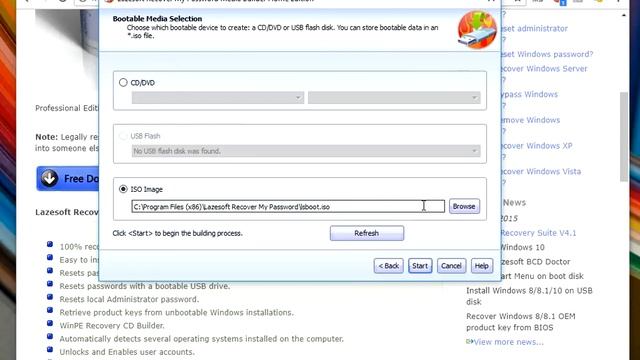Click the 'Windows 10' news item

click(x=522, y=247)
